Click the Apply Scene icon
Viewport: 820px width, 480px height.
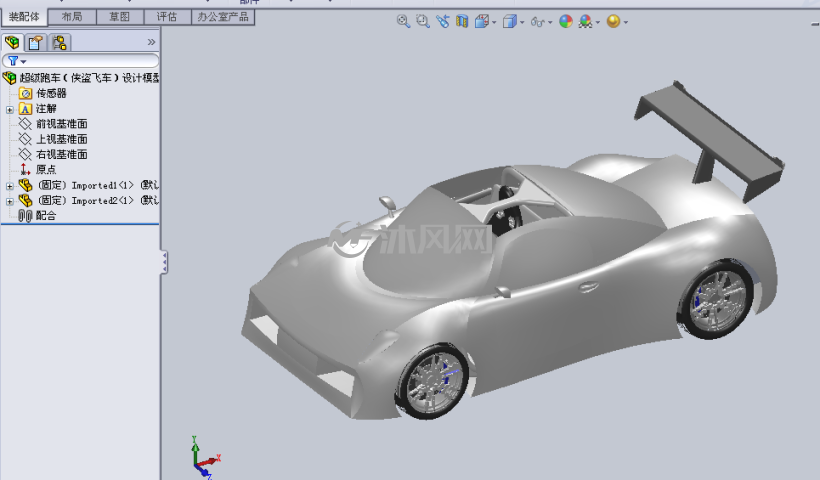(x=585, y=21)
